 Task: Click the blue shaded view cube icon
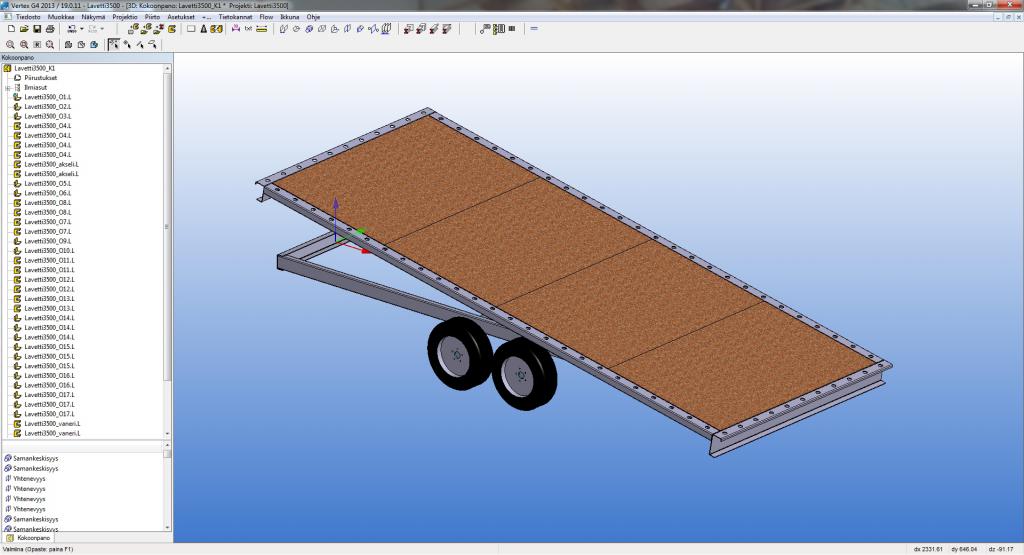pyautogui.click(x=94, y=44)
